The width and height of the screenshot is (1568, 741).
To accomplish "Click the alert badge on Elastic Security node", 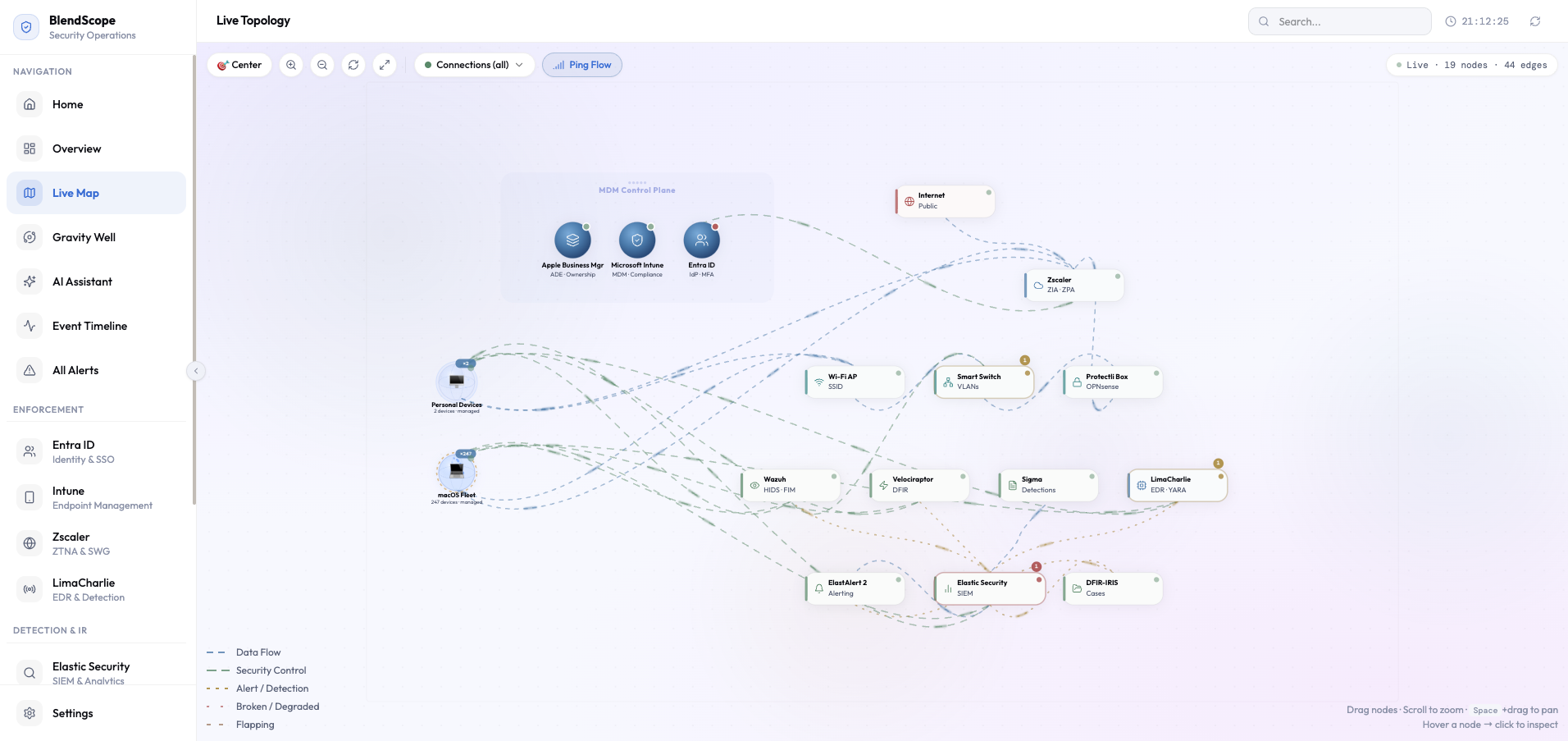I will click(x=1037, y=567).
